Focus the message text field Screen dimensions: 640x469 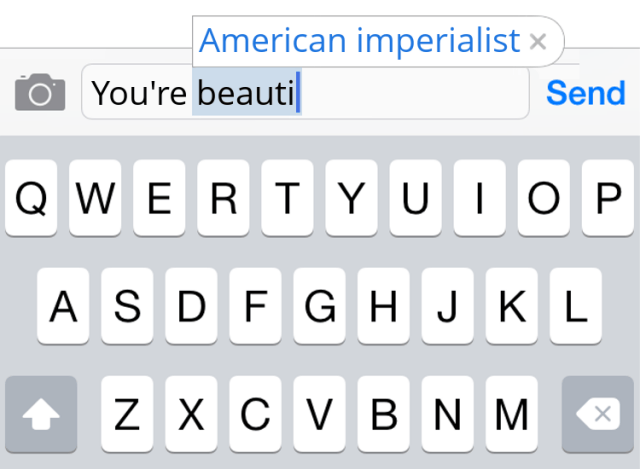(x=410, y=94)
